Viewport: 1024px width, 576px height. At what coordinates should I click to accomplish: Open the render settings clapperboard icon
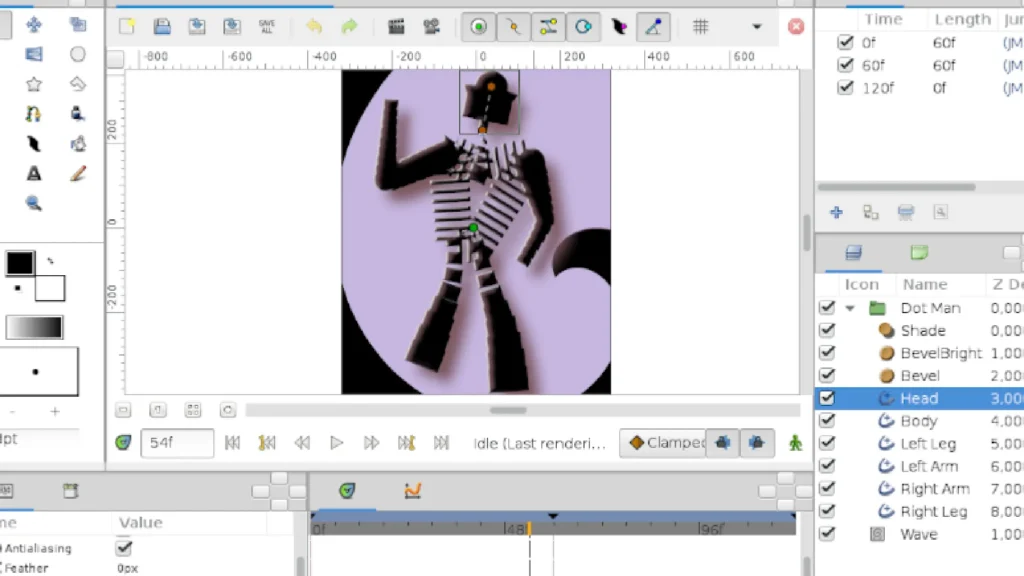396,26
